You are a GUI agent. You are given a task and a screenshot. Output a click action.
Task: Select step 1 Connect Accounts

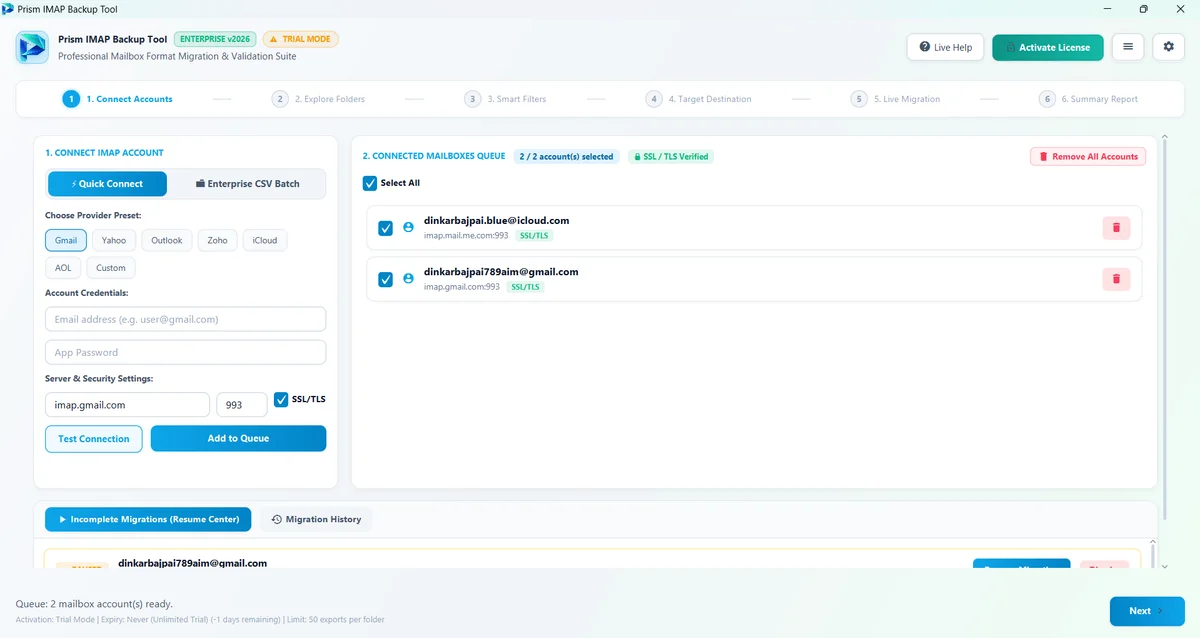click(x=117, y=99)
